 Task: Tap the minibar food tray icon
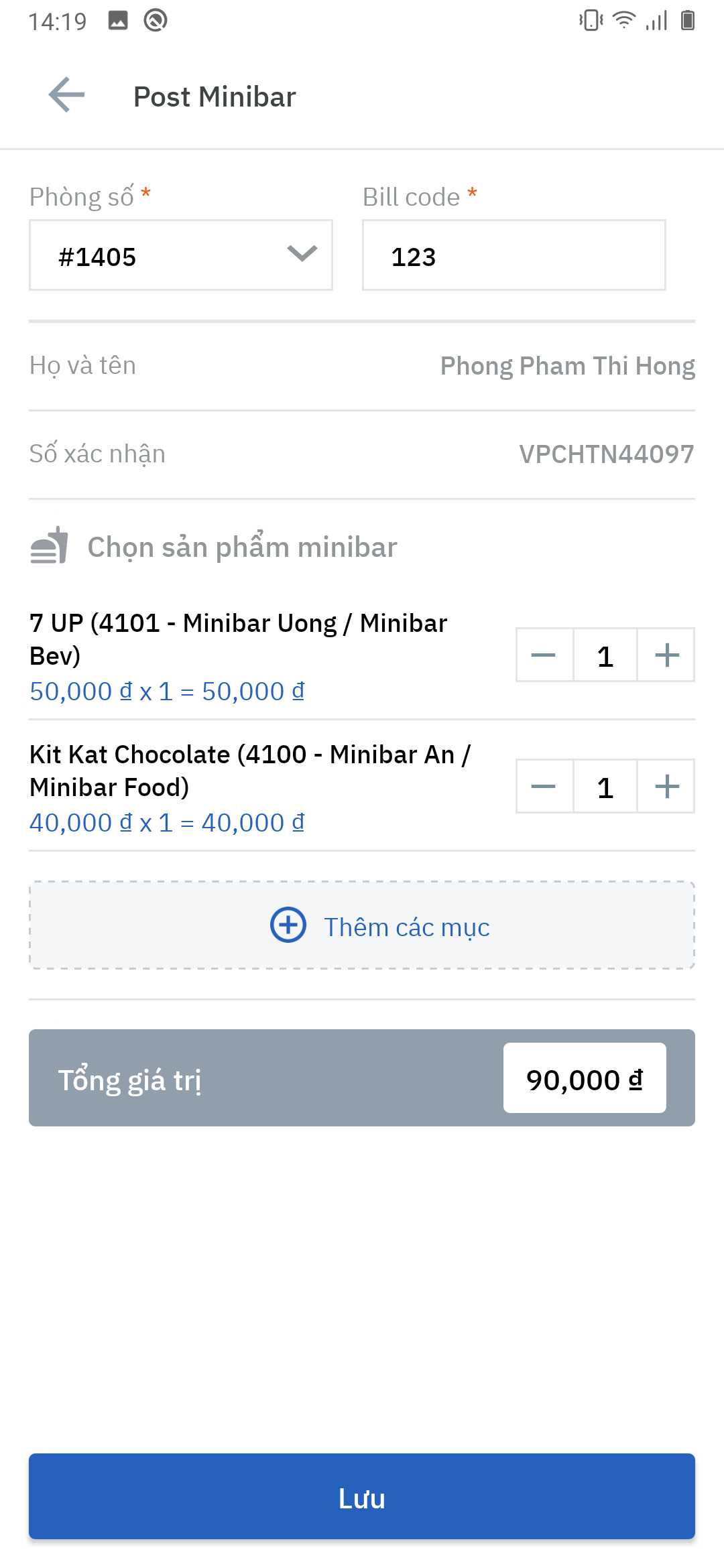click(x=50, y=545)
